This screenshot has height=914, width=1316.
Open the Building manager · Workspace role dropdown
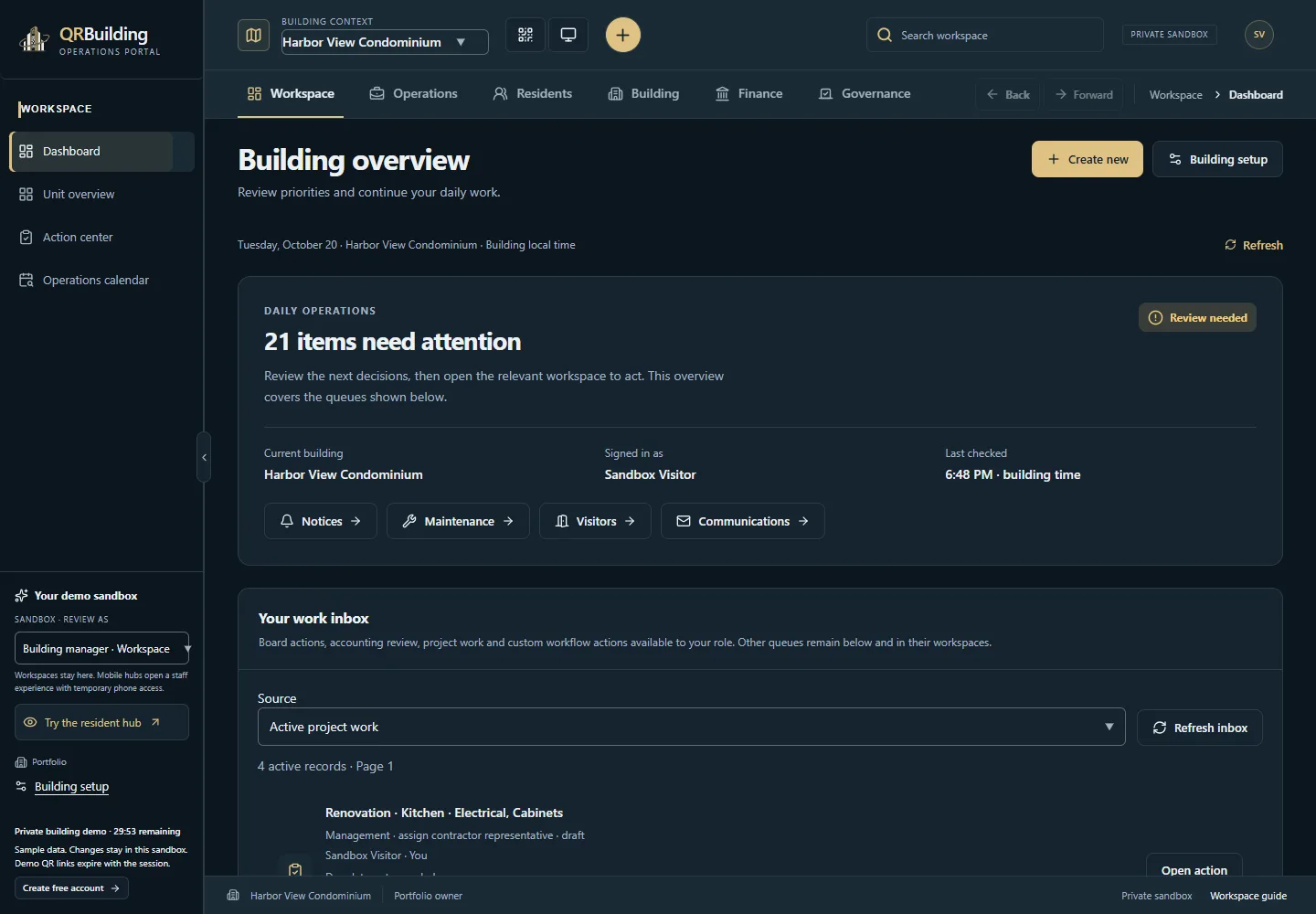(x=101, y=648)
